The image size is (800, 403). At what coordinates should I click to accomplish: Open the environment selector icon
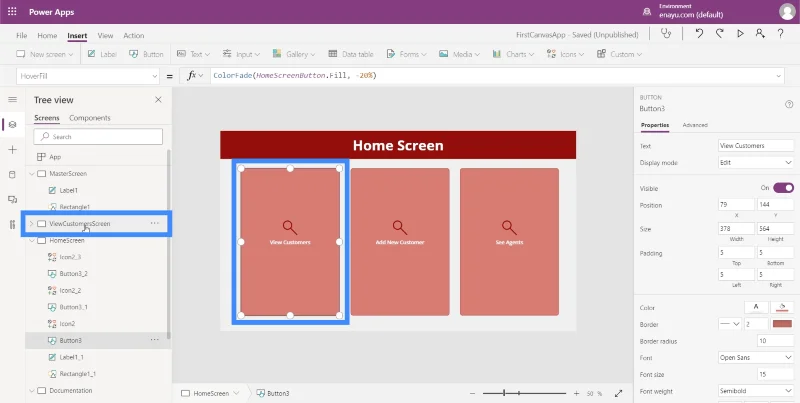647,11
